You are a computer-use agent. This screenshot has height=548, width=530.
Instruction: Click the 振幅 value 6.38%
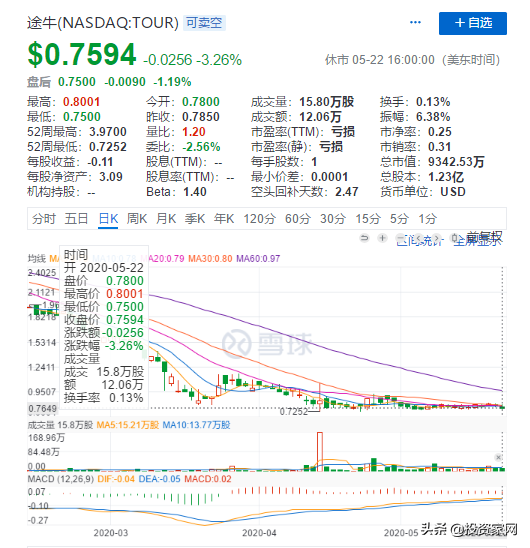point(433,117)
